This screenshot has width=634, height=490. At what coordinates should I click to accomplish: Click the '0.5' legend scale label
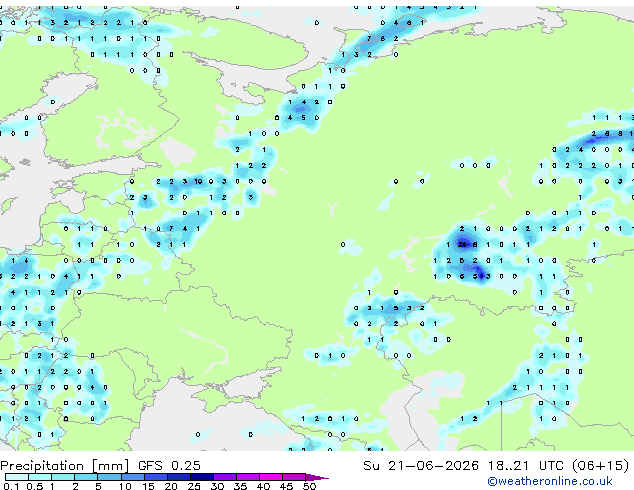(x=34, y=486)
